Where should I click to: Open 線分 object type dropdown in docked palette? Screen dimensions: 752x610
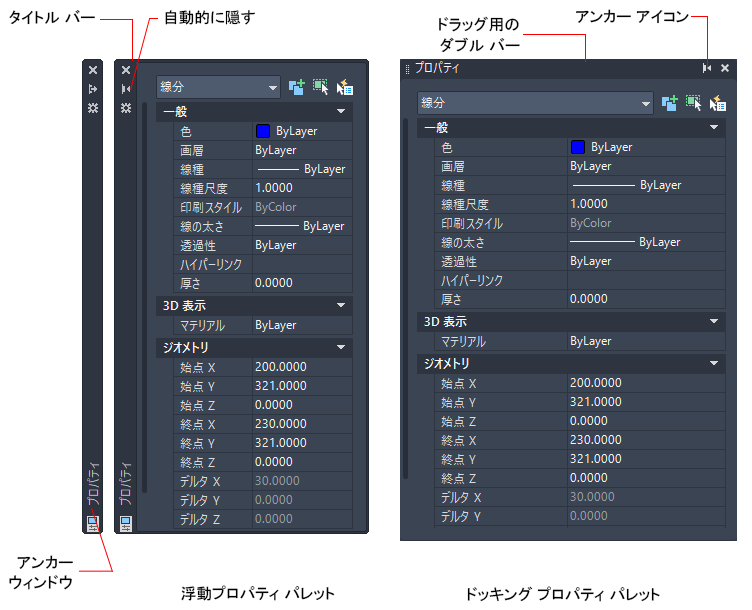click(x=535, y=103)
